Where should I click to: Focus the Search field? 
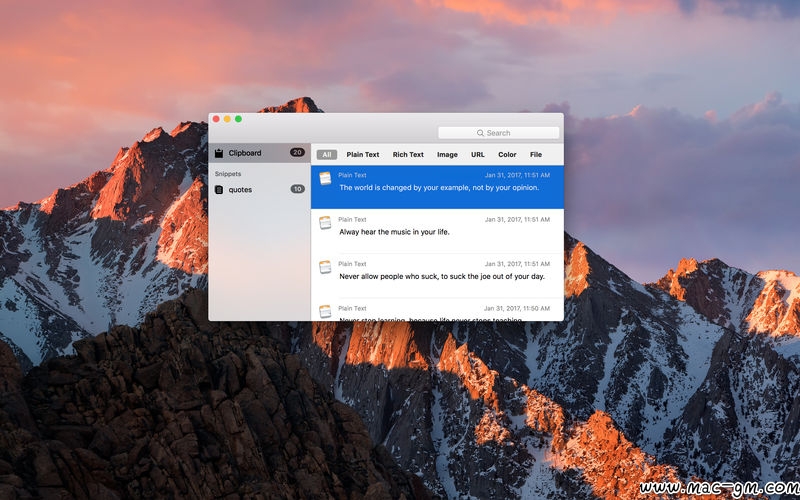click(x=499, y=133)
